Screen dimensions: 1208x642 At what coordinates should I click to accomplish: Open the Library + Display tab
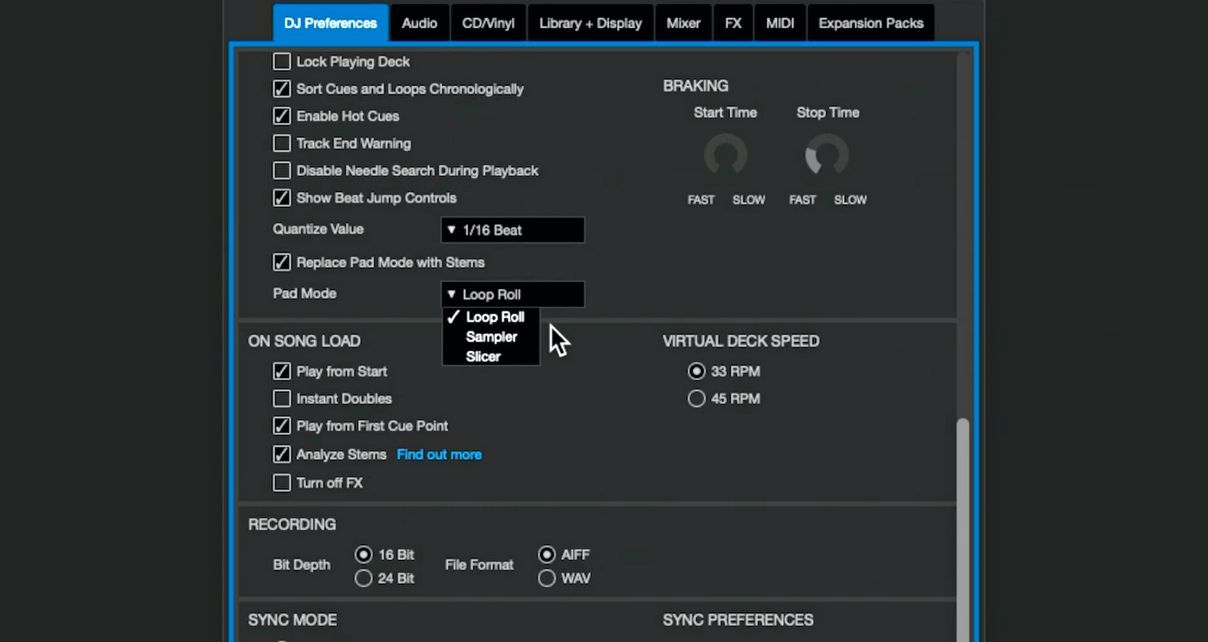click(x=590, y=23)
